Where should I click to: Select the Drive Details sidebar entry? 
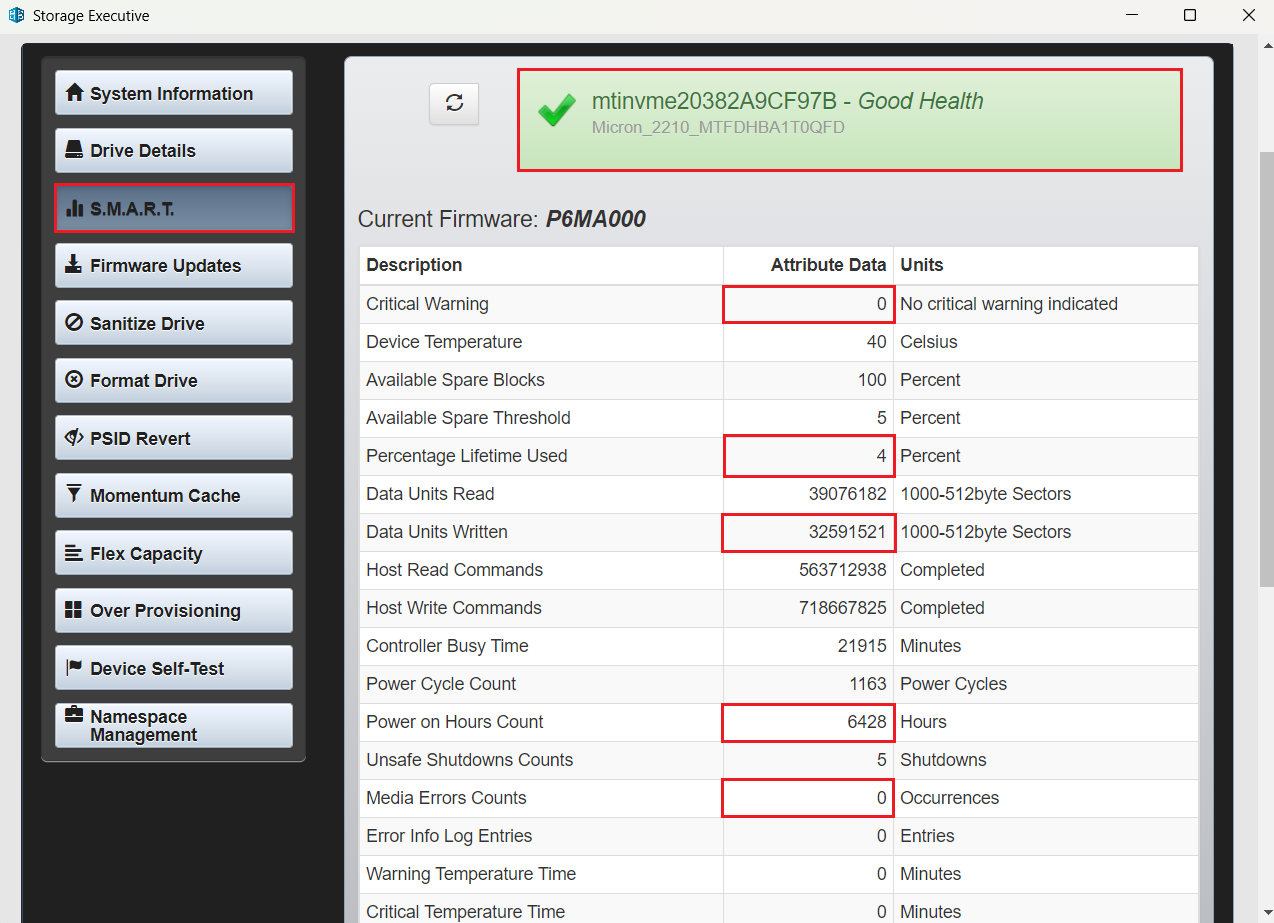[173, 150]
